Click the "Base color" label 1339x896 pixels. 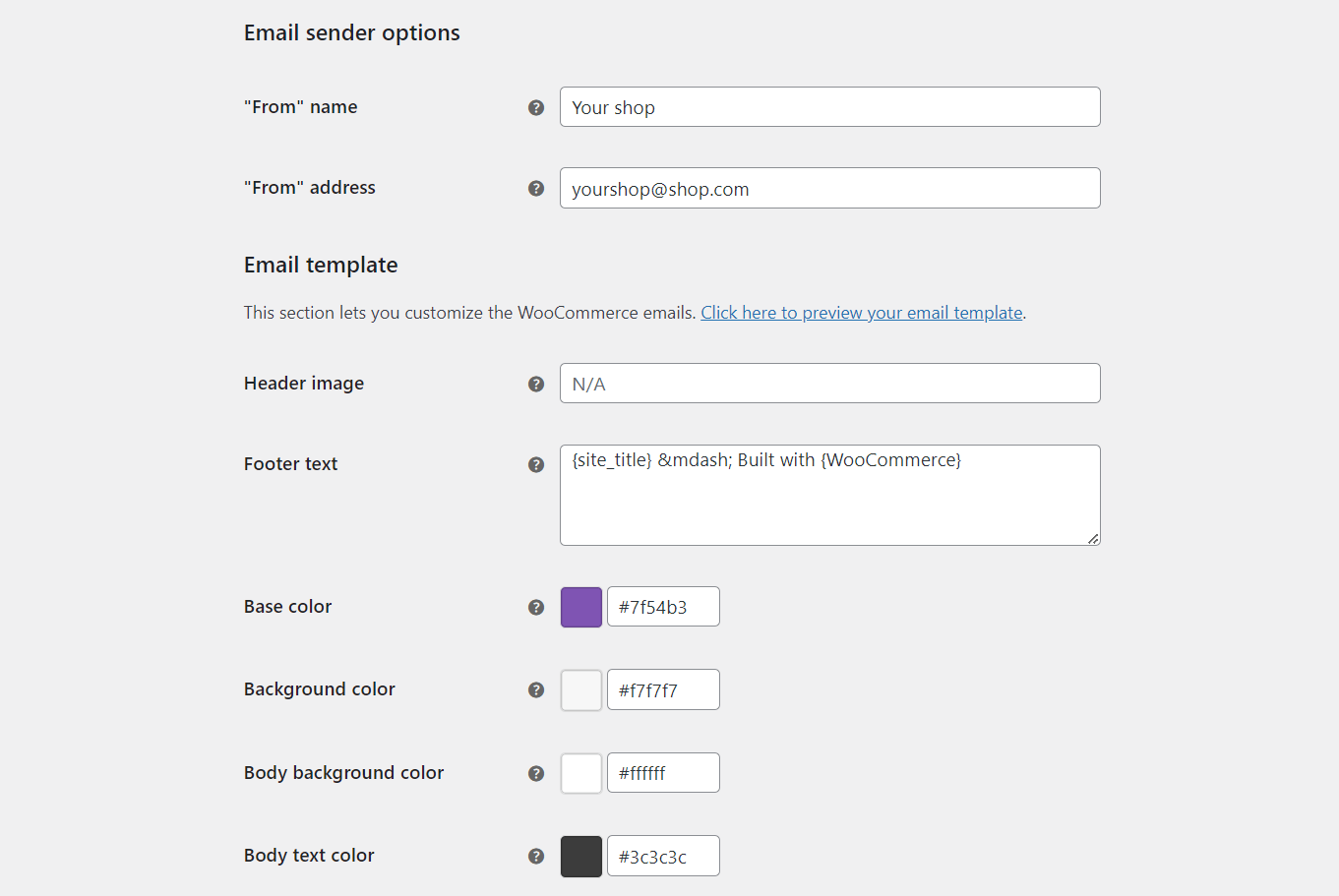(x=287, y=607)
